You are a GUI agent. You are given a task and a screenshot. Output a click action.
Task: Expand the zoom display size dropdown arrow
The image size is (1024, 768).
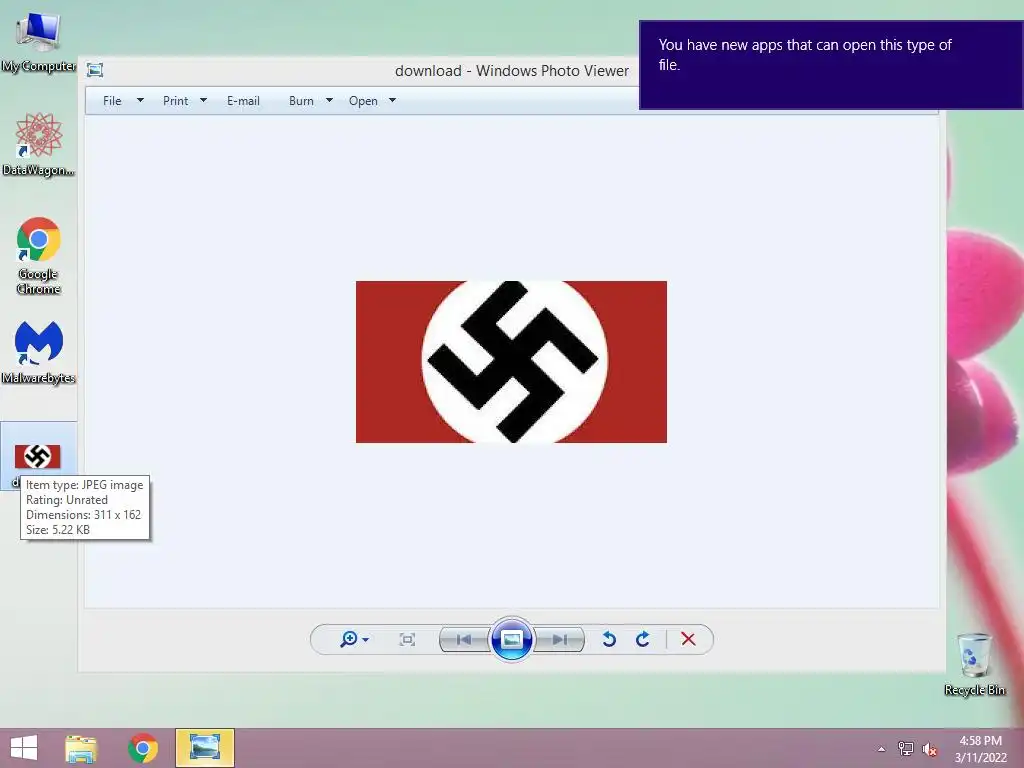[366, 640]
